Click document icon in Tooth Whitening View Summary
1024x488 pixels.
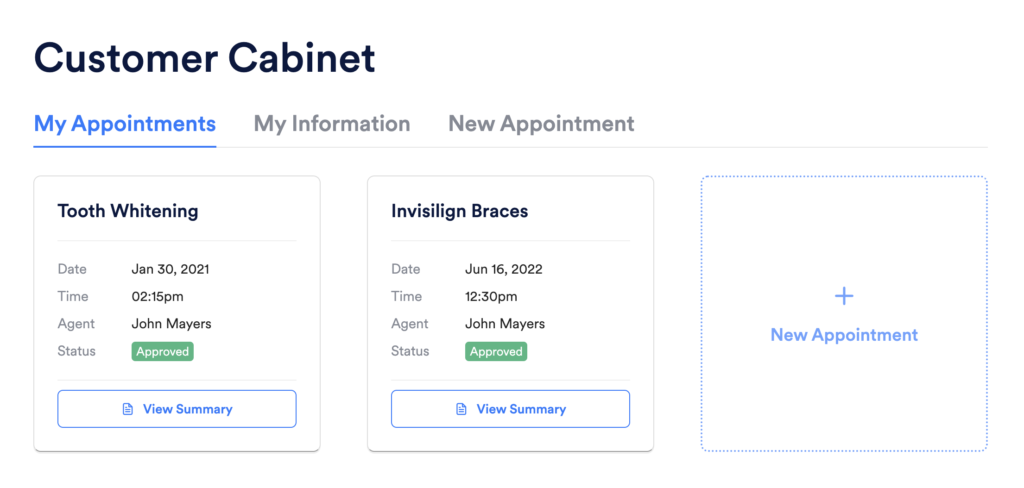(x=127, y=409)
